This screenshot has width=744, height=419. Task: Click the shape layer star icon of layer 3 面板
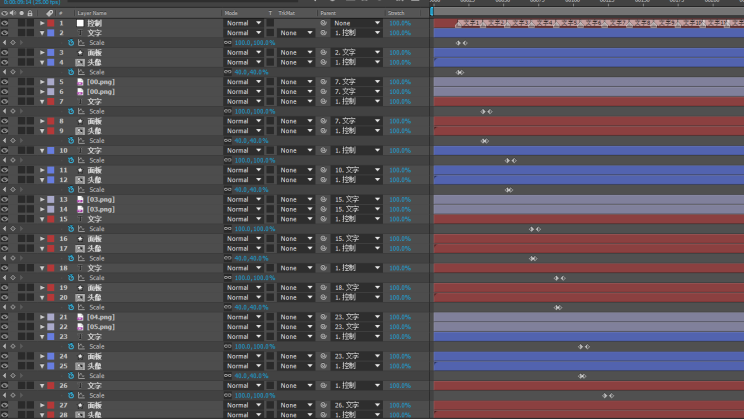[80, 53]
